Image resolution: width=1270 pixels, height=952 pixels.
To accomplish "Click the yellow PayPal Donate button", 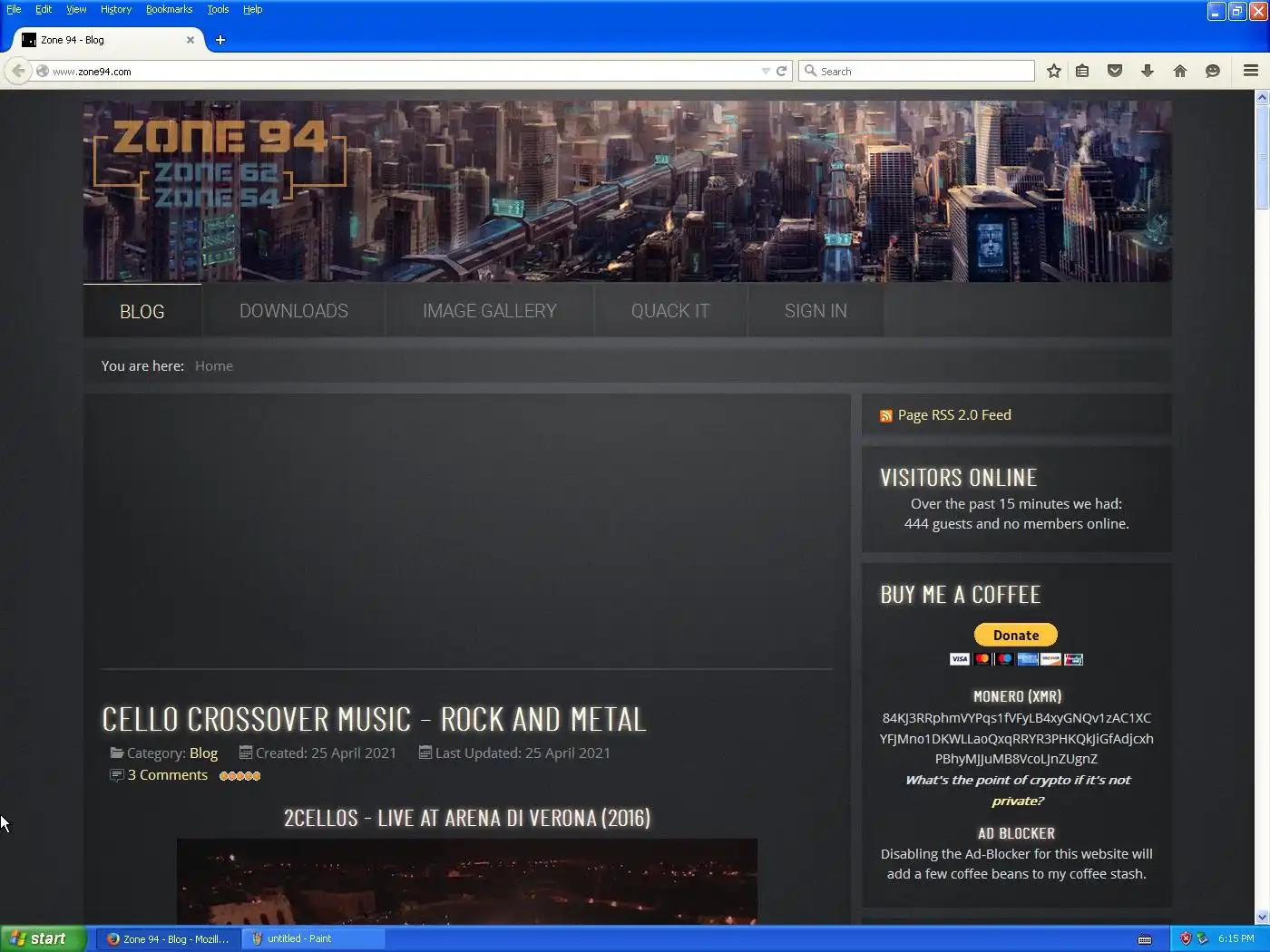I will 1016,635.
